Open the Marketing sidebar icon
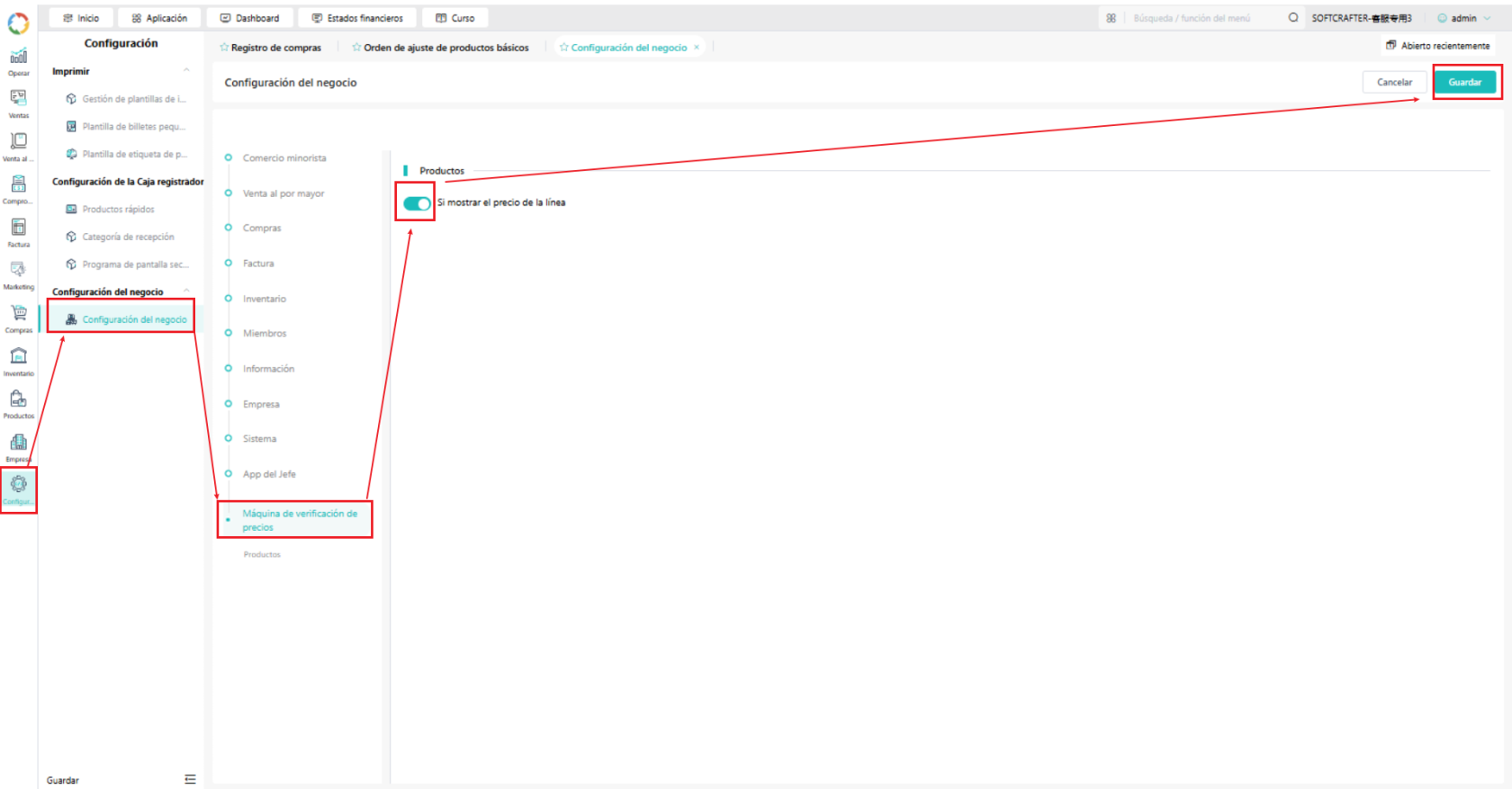 pyautogui.click(x=18, y=275)
